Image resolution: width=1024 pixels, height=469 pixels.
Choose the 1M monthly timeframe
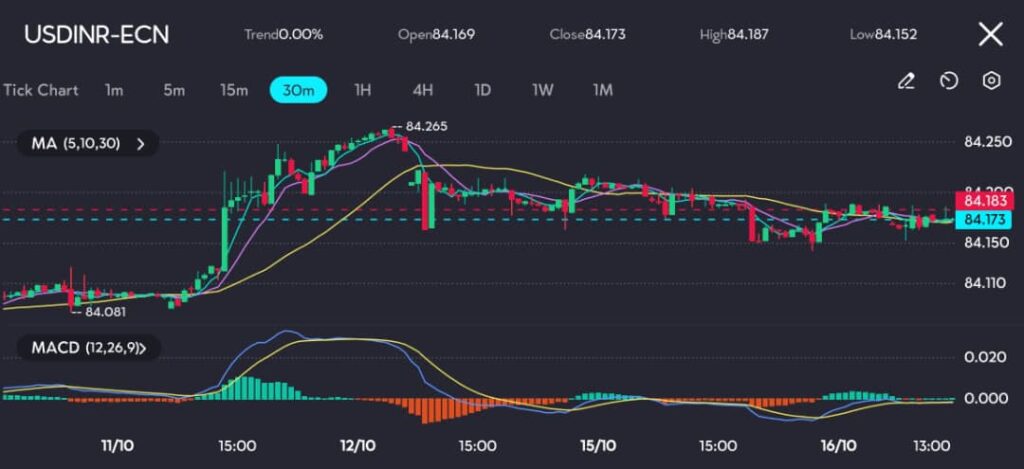pos(602,90)
